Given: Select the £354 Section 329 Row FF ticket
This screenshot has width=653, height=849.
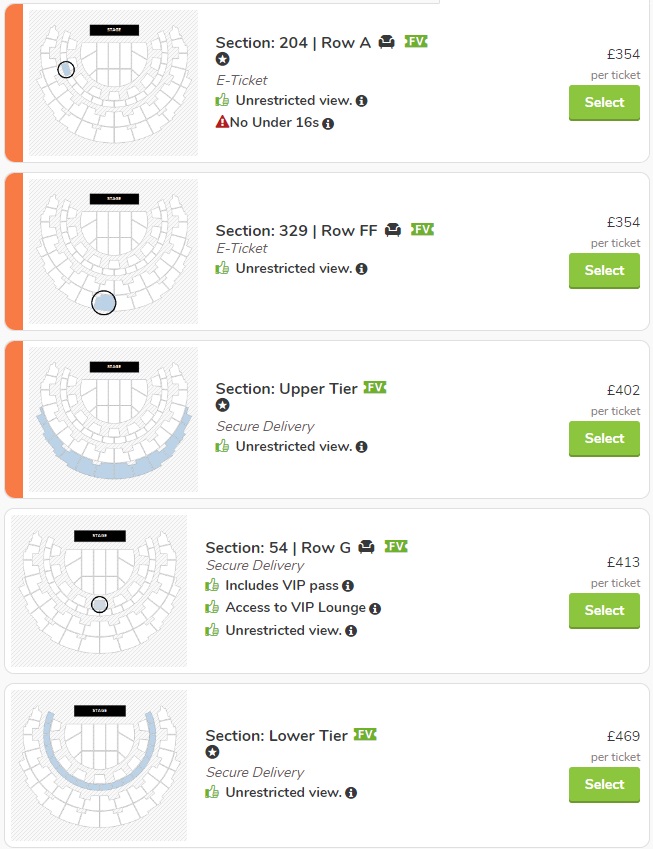Looking at the screenshot, I should (604, 271).
